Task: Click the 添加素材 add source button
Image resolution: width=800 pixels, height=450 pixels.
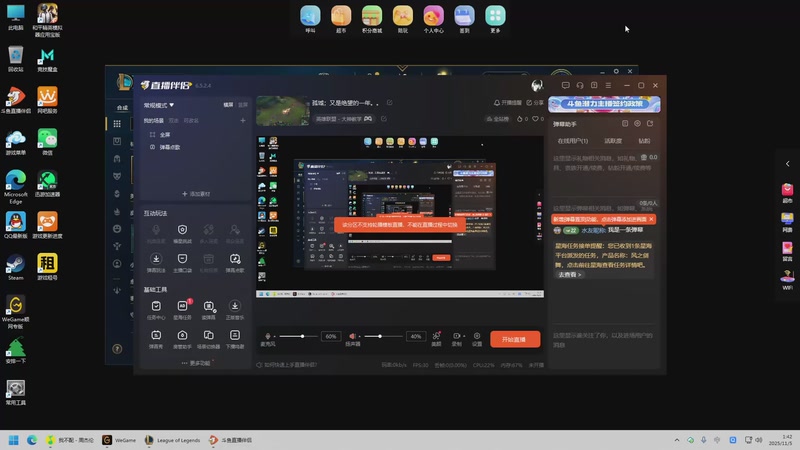Action: pos(196,194)
